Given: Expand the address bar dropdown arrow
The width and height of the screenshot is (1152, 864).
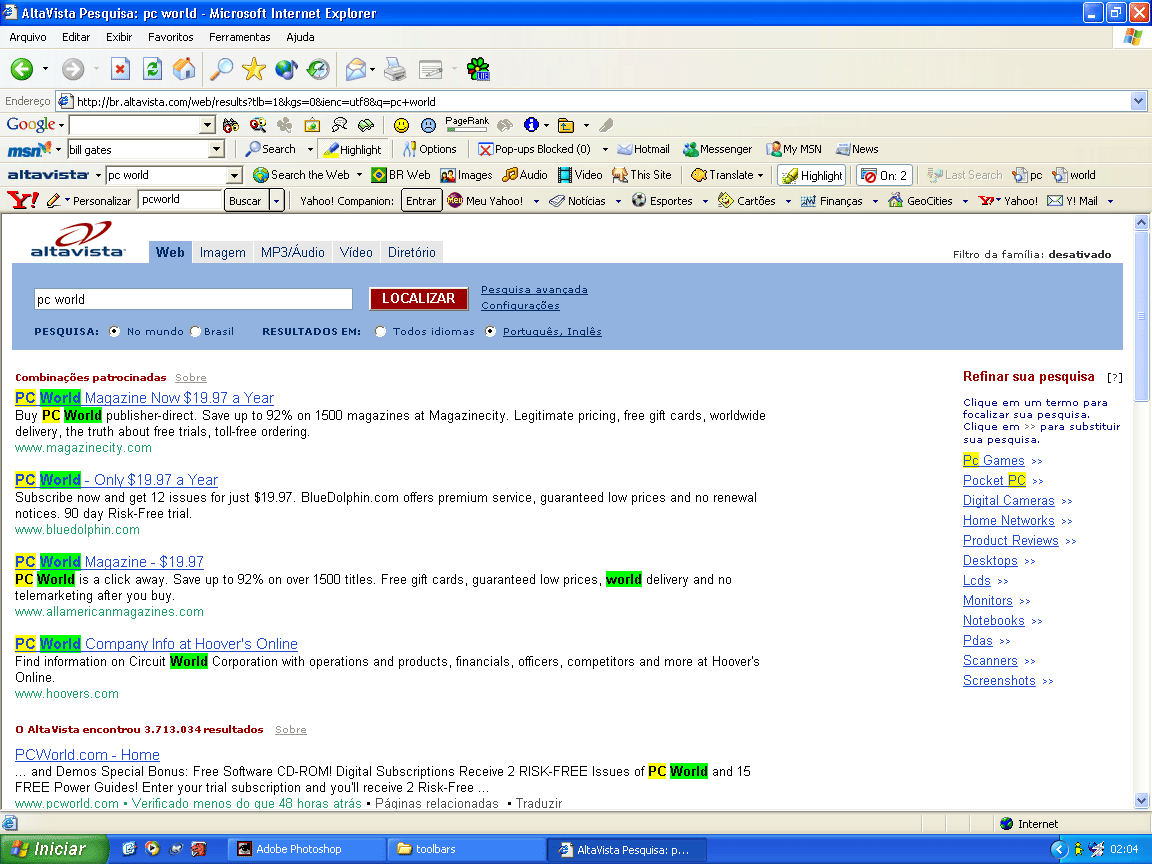Looking at the screenshot, I should [1139, 101].
